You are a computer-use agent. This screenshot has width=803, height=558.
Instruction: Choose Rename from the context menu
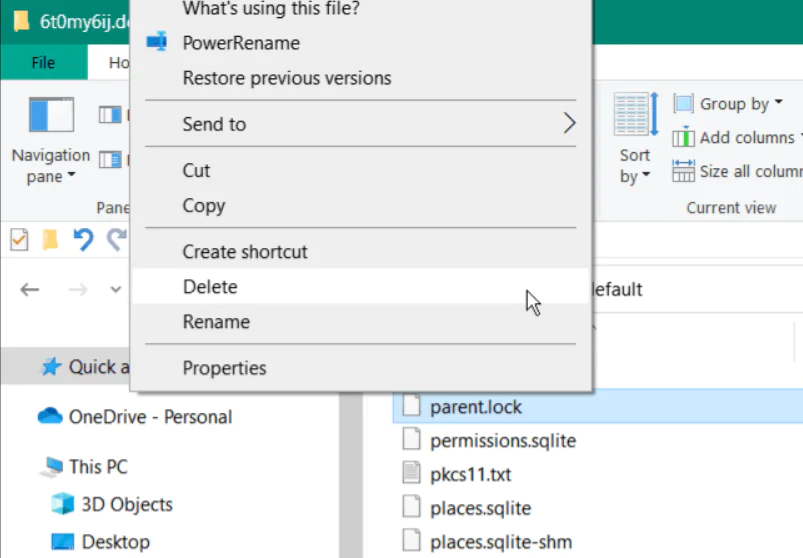tap(216, 322)
